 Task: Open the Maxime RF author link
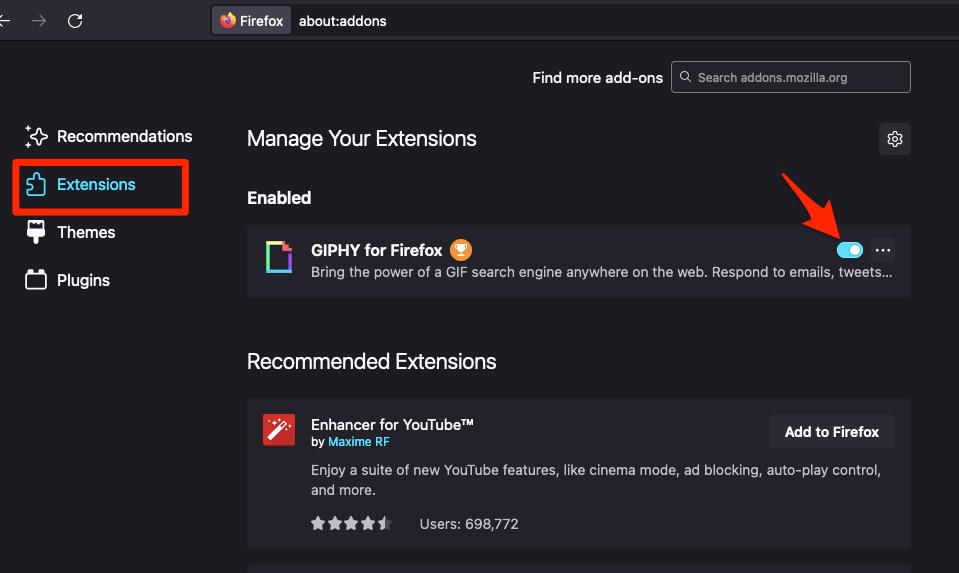coord(358,442)
